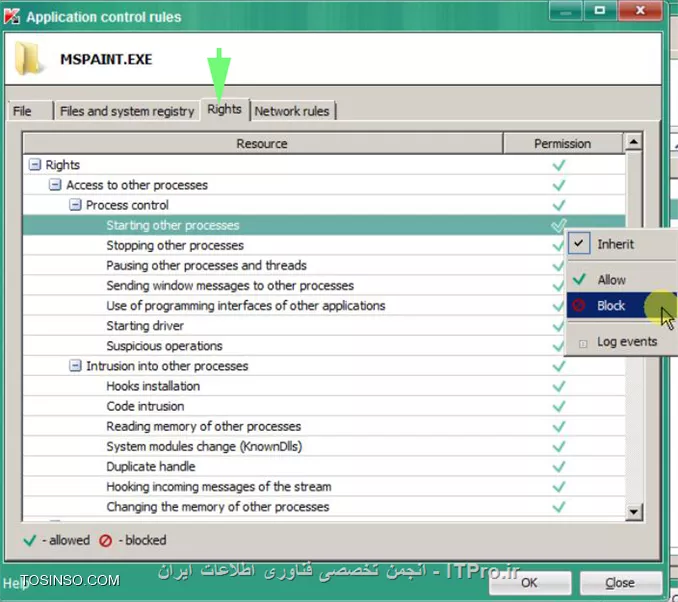This screenshot has height=602, width=678.
Task: Select Changing the memory of other processes
Action: pyautogui.click(x=324, y=506)
